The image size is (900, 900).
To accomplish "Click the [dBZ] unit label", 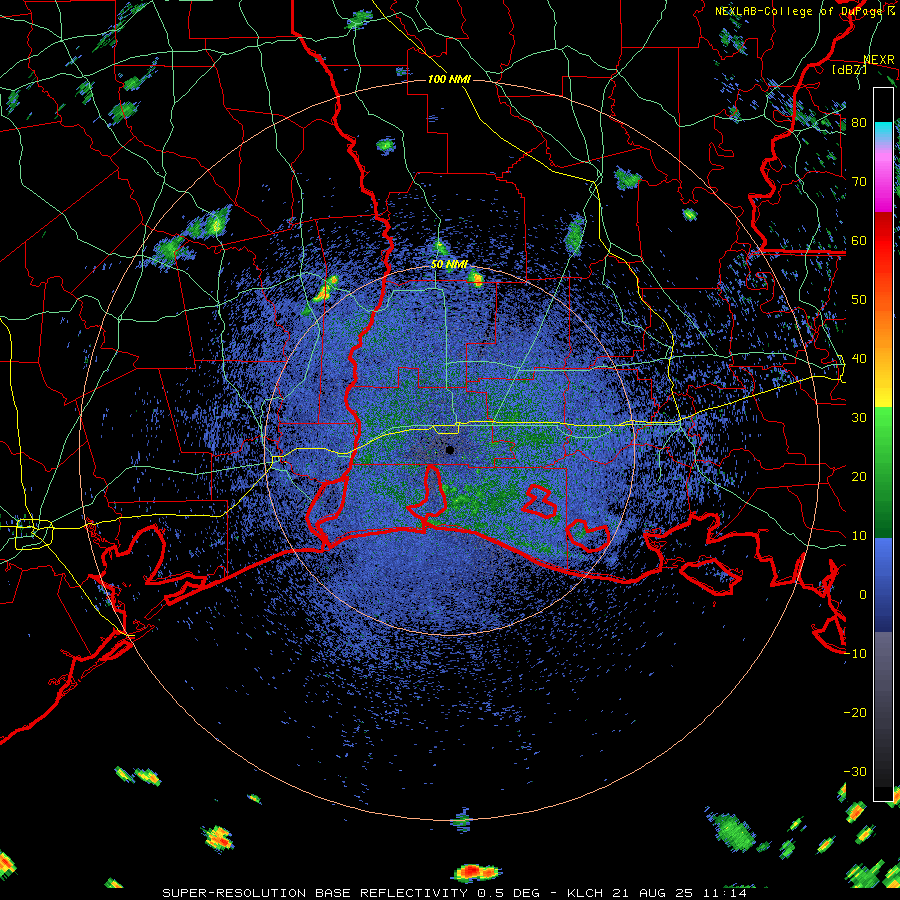I will 849,70.
